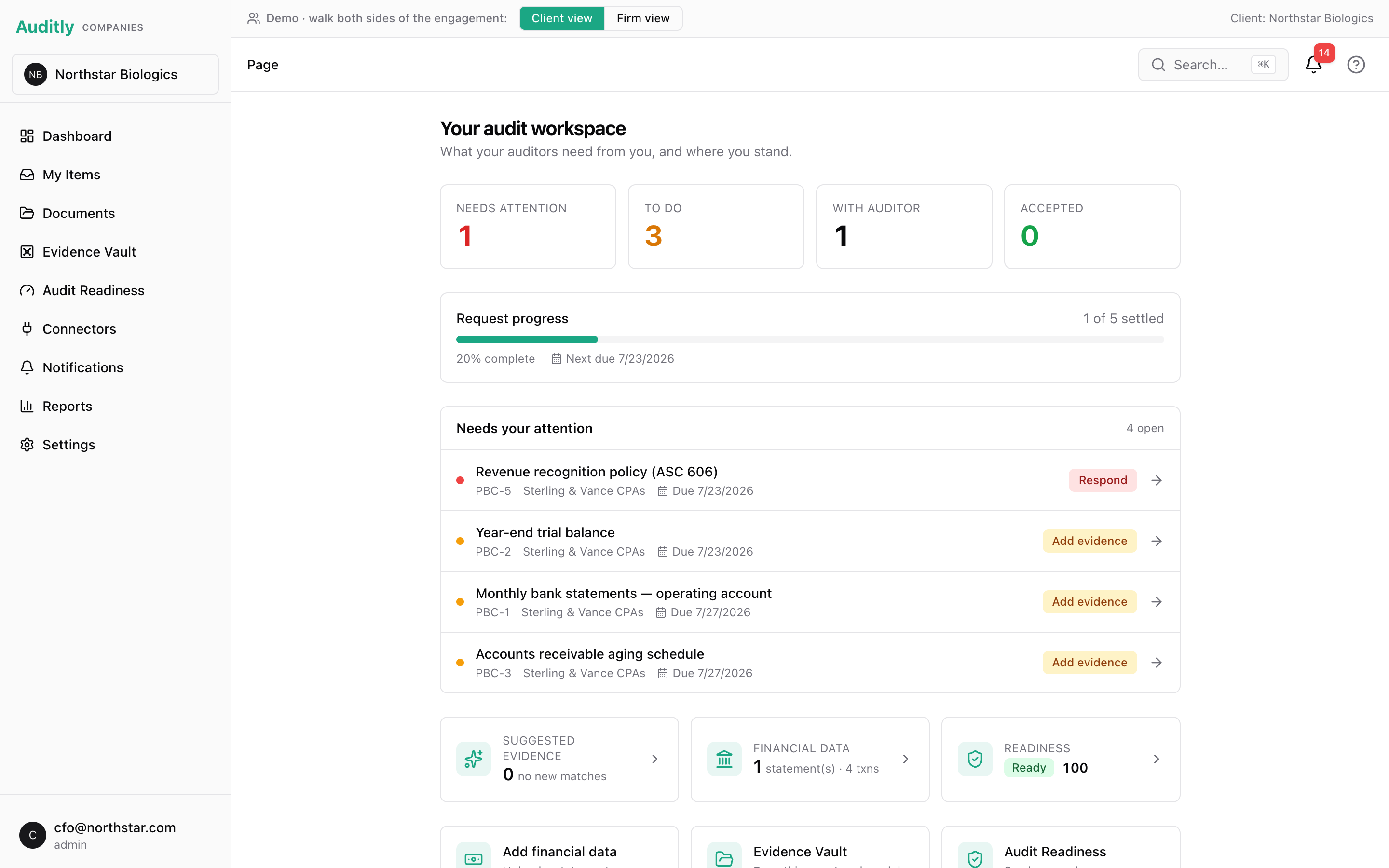The width and height of the screenshot is (1389, 868).
Task: Switch to Client view toggle
Action: point(561,18)
